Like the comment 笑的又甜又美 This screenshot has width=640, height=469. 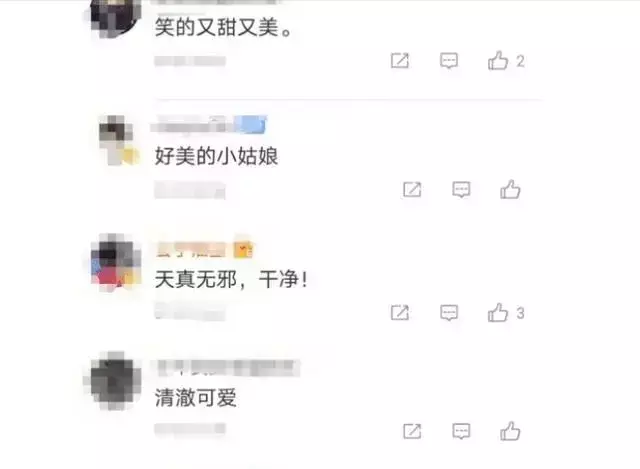tap(498, 61)
